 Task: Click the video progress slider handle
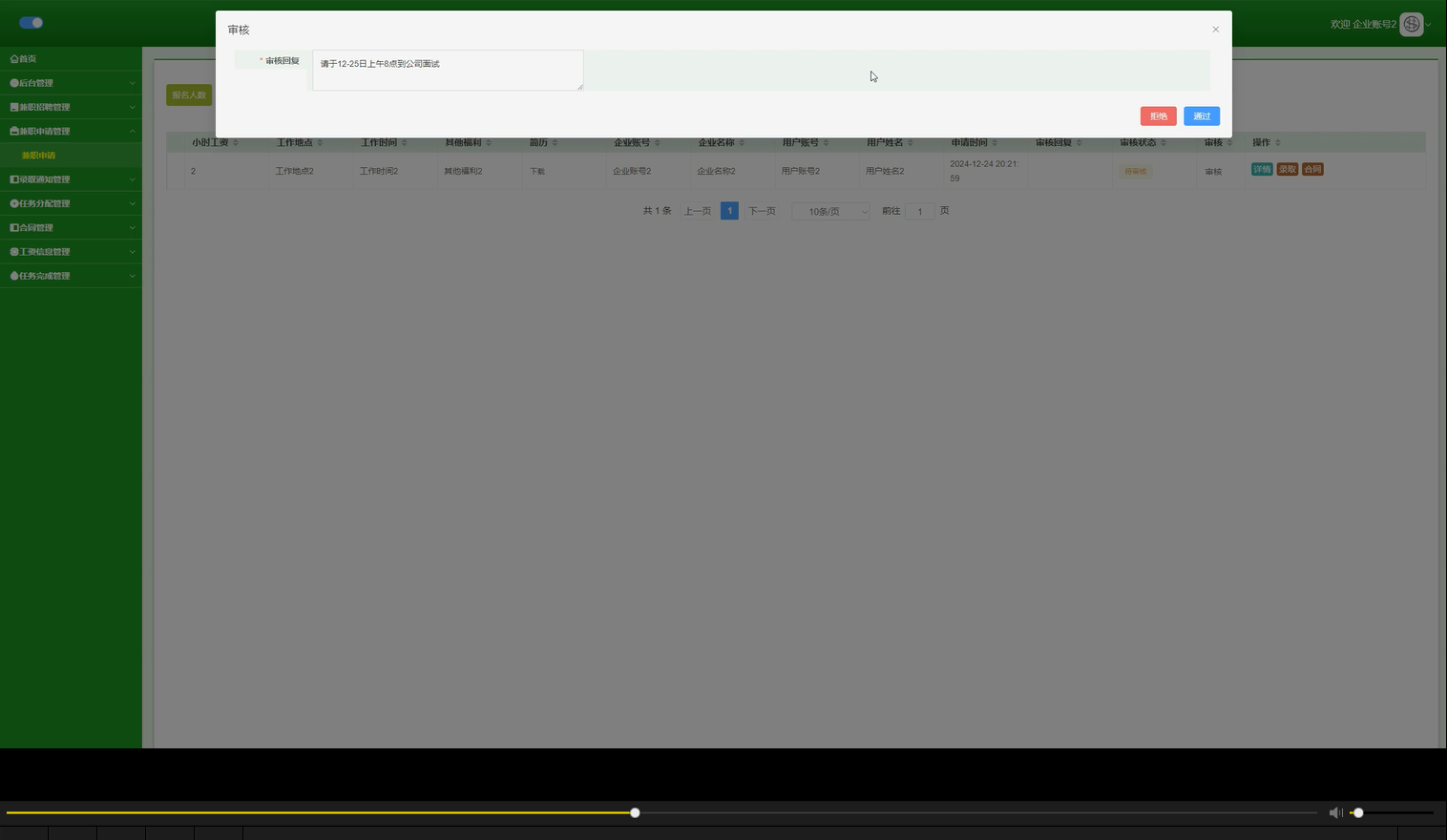click(x=635, y=812)
